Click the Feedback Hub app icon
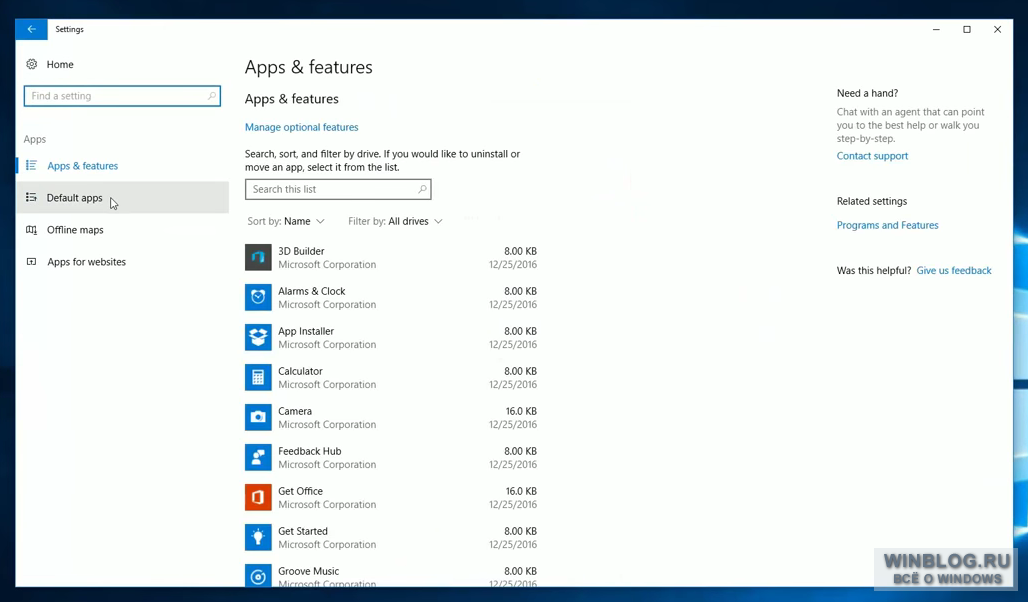Screen dimensions: 1028x602 [x=258, y=457]
